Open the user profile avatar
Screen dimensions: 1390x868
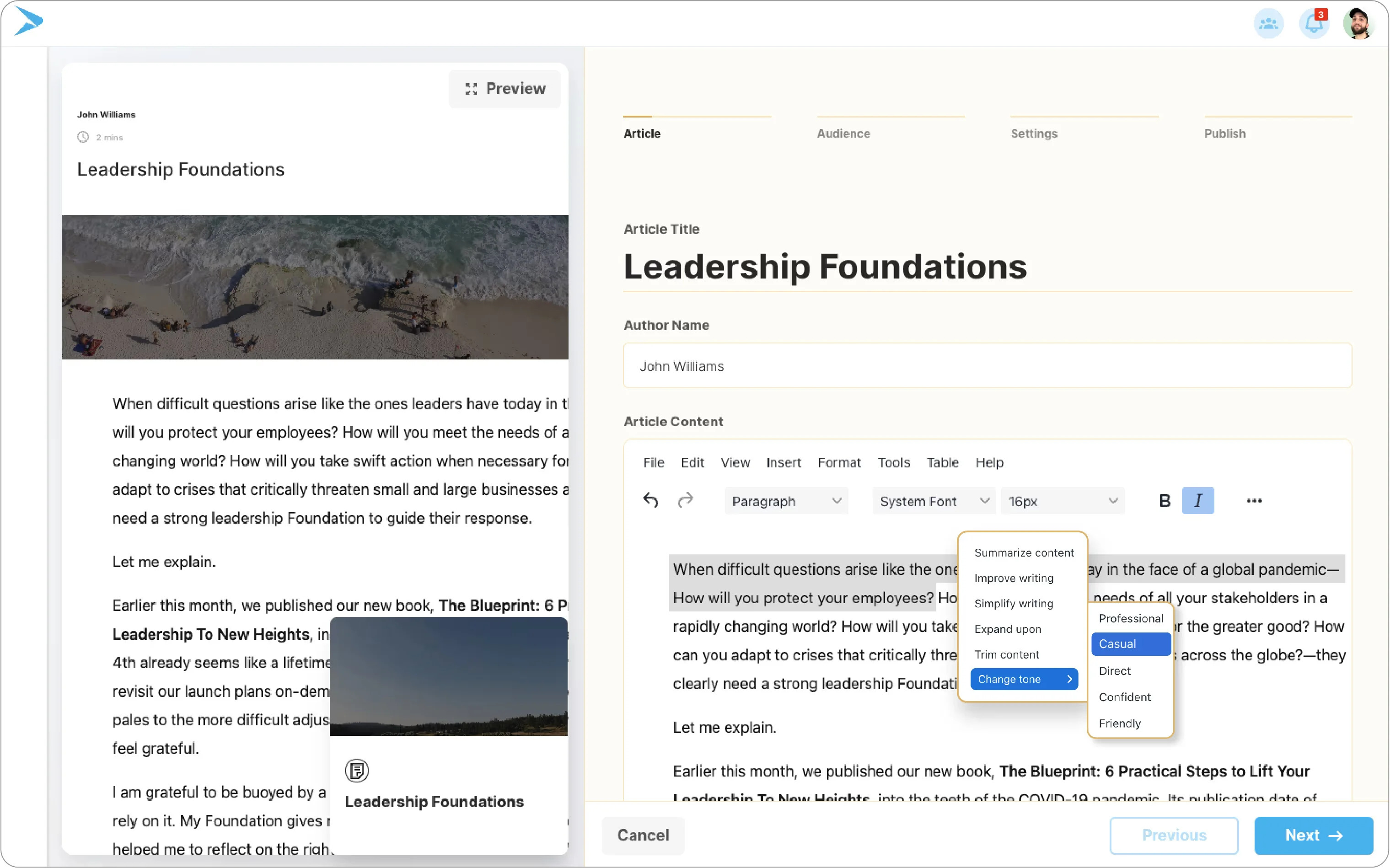click(x=1358, y=24)
